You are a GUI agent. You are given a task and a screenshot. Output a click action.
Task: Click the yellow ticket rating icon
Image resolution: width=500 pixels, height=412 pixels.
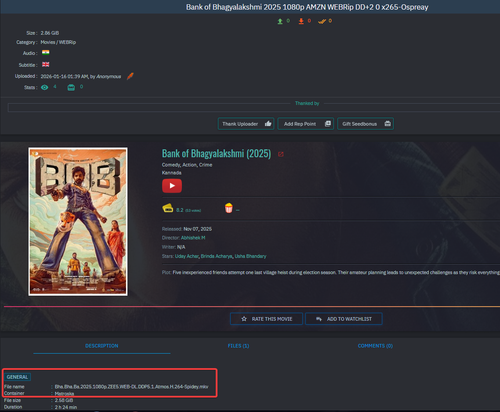168,208
